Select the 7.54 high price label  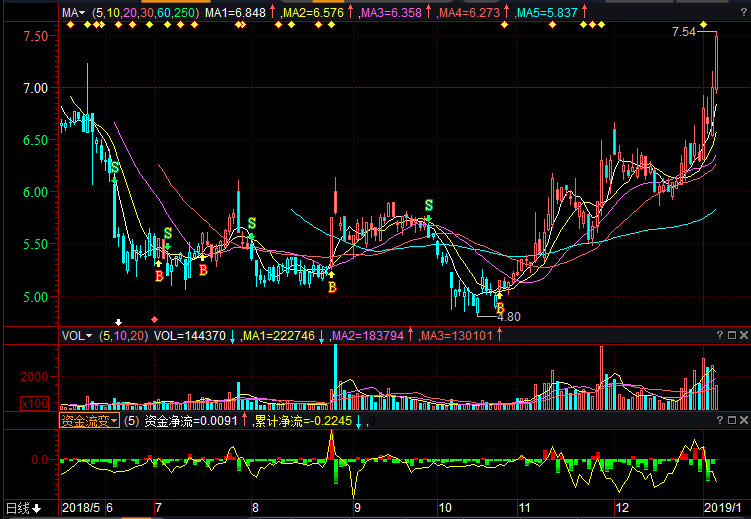point(684,32)
